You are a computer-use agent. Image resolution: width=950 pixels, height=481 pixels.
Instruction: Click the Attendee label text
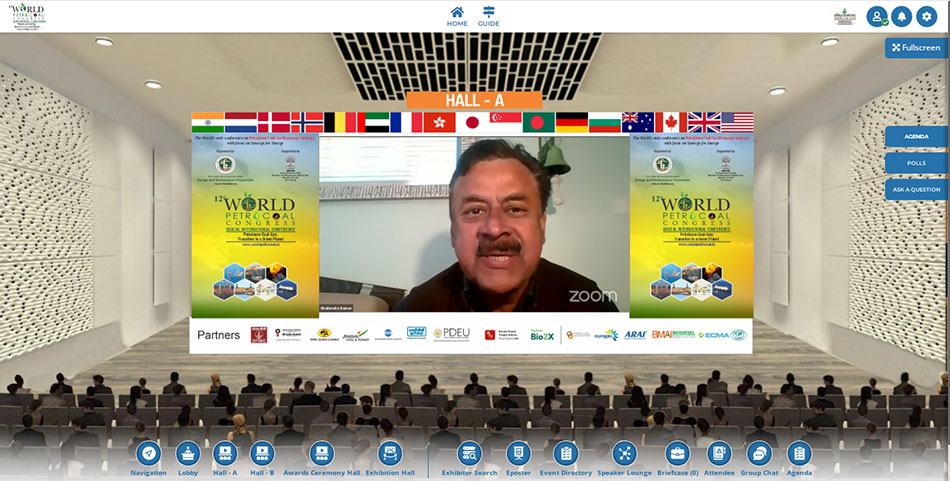[x=719, y=473]
